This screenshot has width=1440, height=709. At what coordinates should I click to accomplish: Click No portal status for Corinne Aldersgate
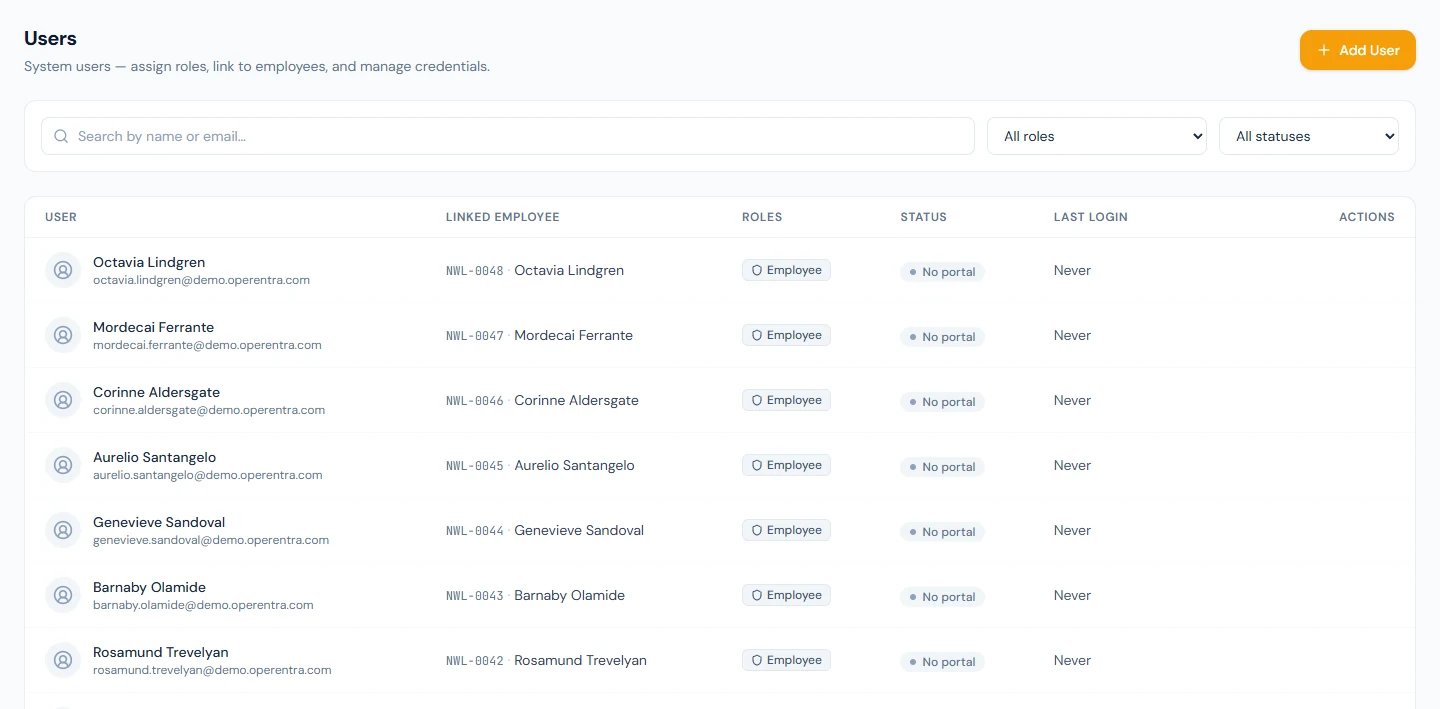point(942,402)
